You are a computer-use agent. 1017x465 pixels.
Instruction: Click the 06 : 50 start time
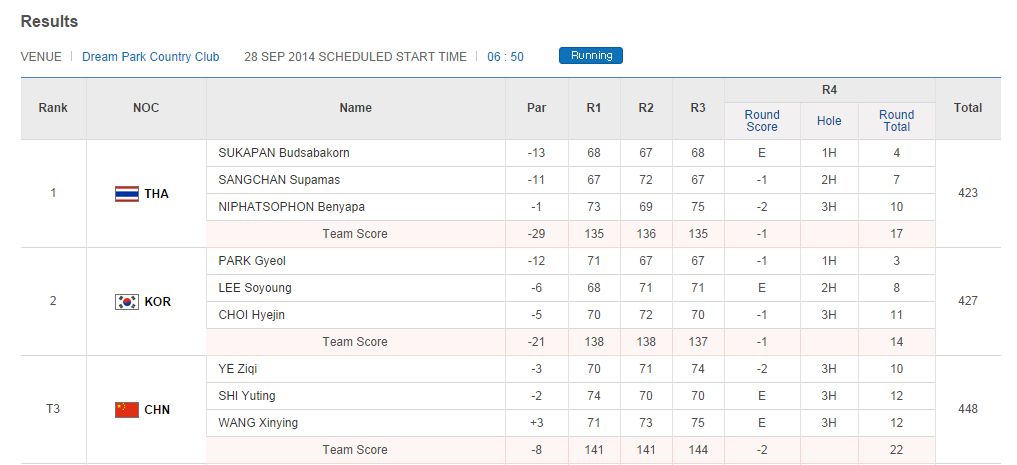click(x=505, y=57)
